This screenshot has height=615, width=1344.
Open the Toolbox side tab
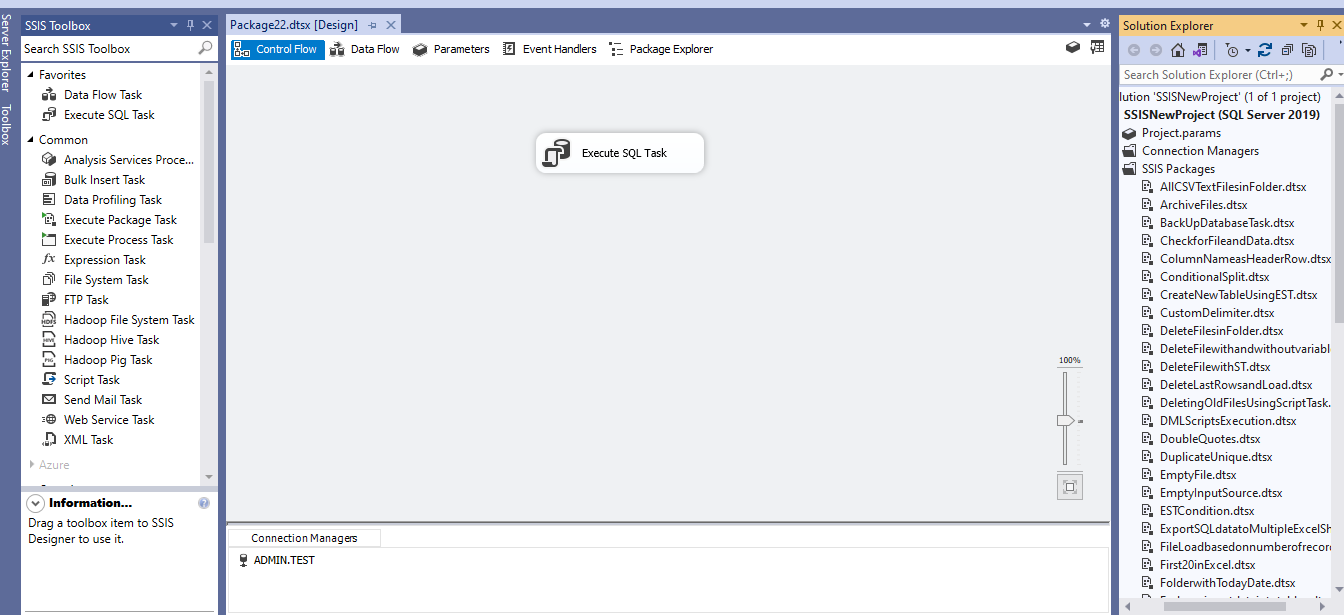pyautogui.click(x=8, y=125)
